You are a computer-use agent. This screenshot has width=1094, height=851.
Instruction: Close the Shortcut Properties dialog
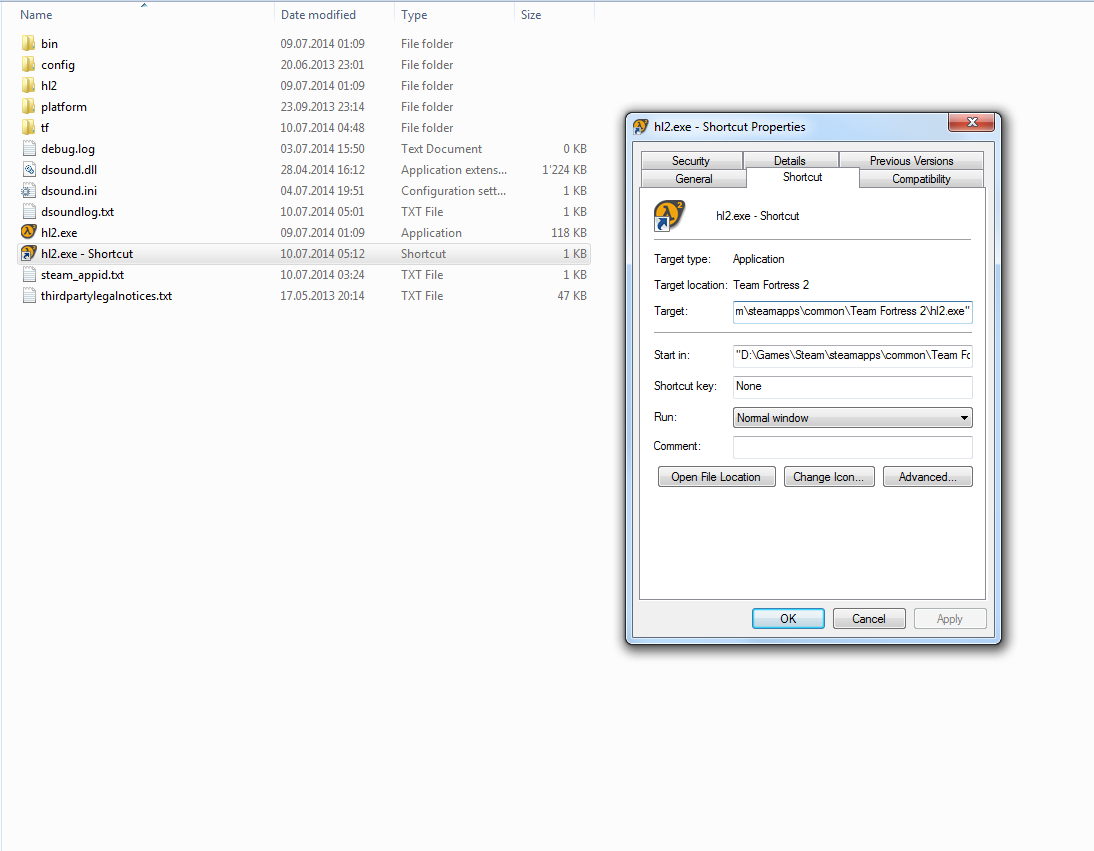pos(972,122)
